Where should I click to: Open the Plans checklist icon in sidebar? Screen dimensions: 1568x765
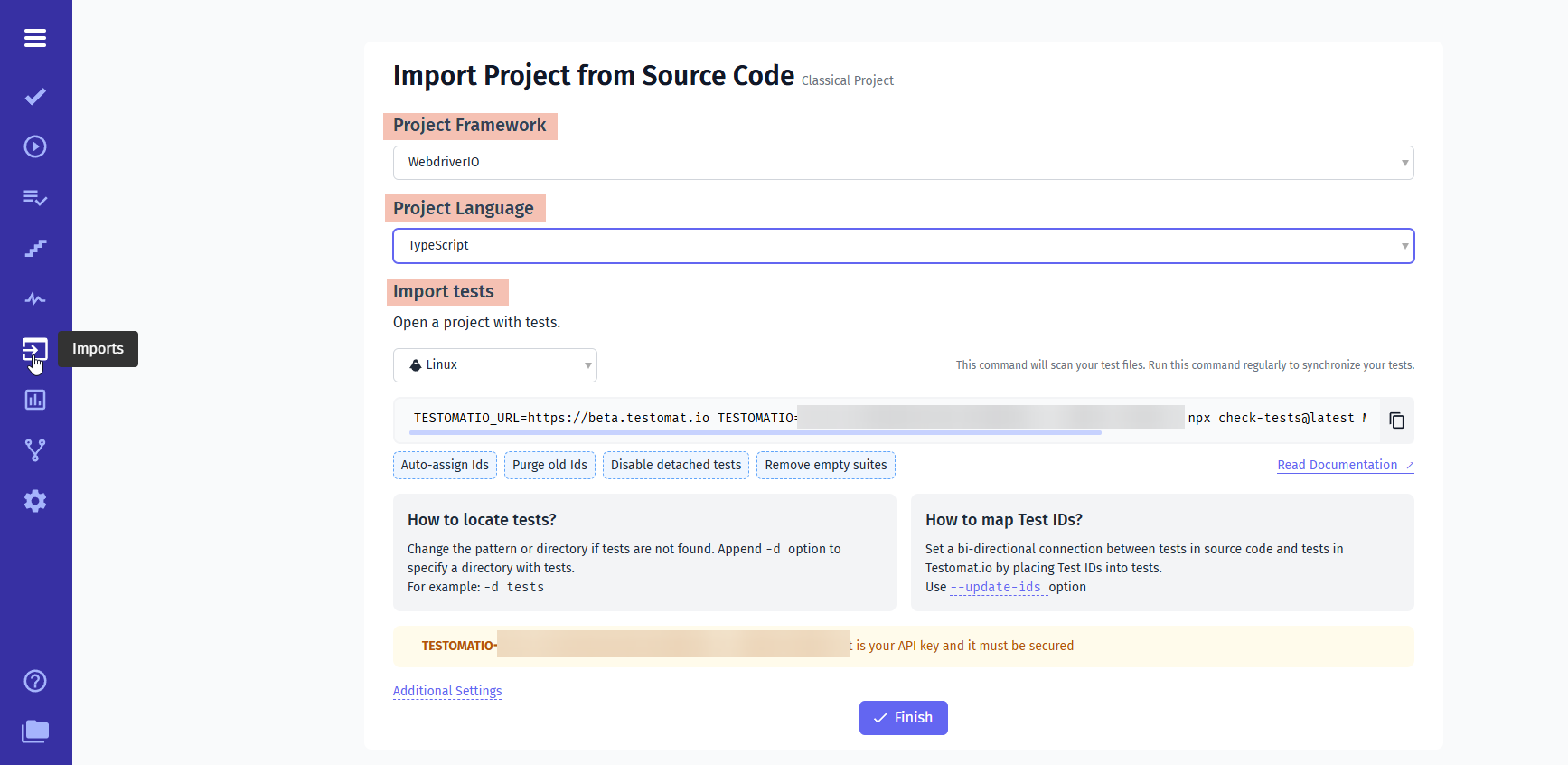coord(35,197)
